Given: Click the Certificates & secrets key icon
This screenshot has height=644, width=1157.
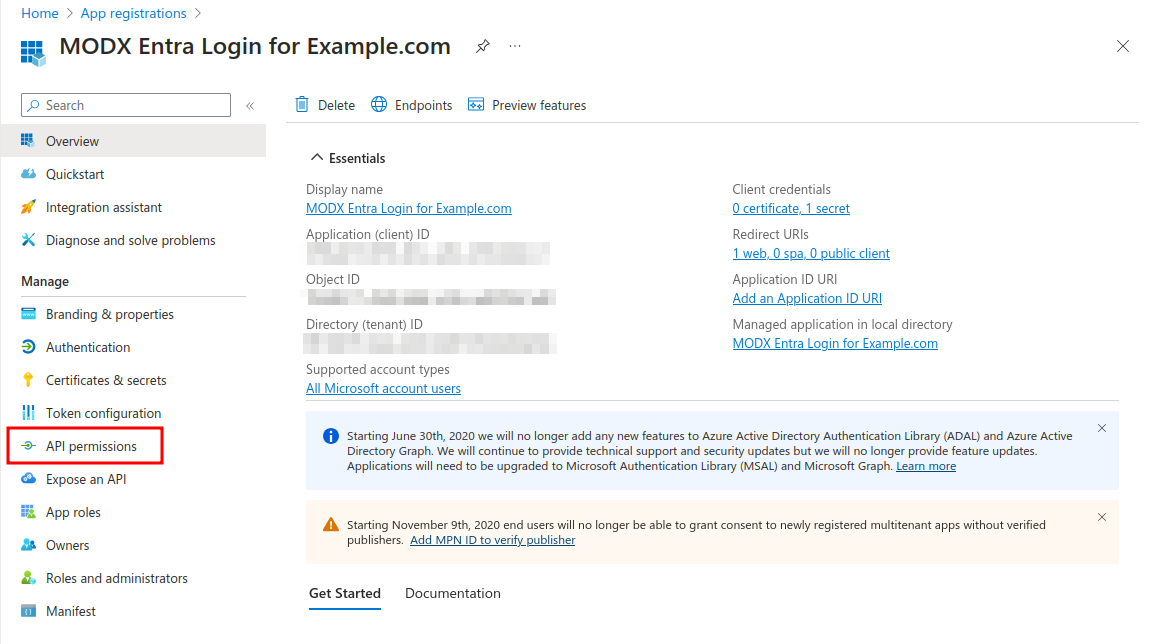Looking at the screenshot, I should point(28,380).
